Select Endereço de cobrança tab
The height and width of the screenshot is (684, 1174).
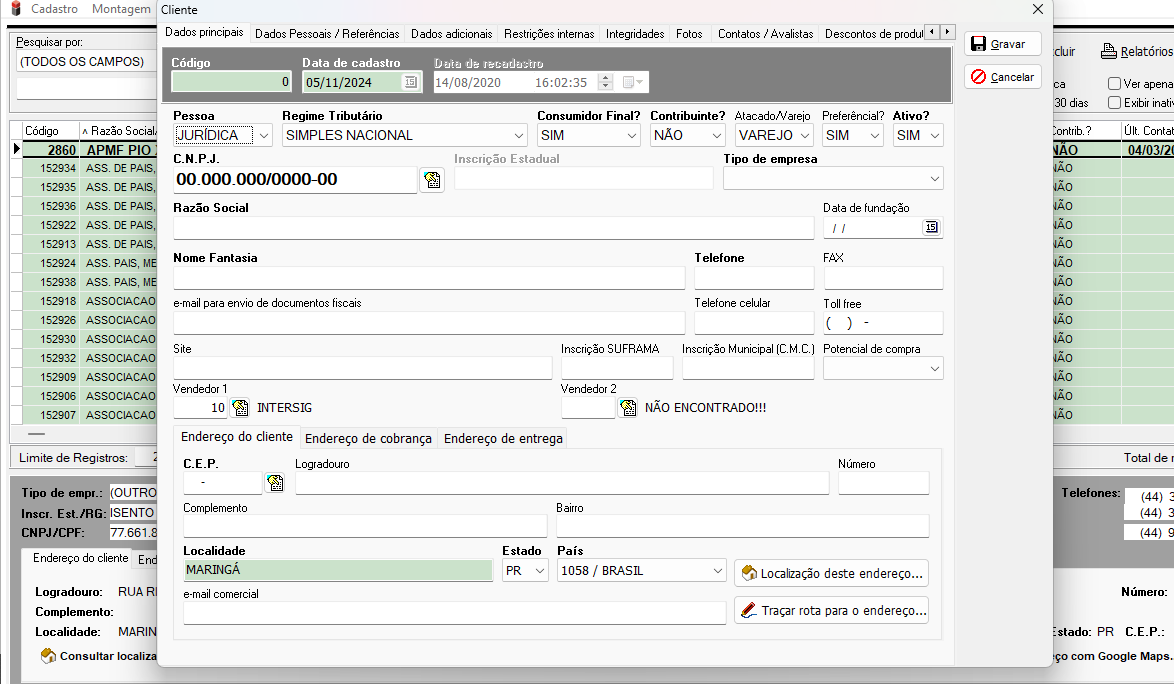(x=368, y=439)
